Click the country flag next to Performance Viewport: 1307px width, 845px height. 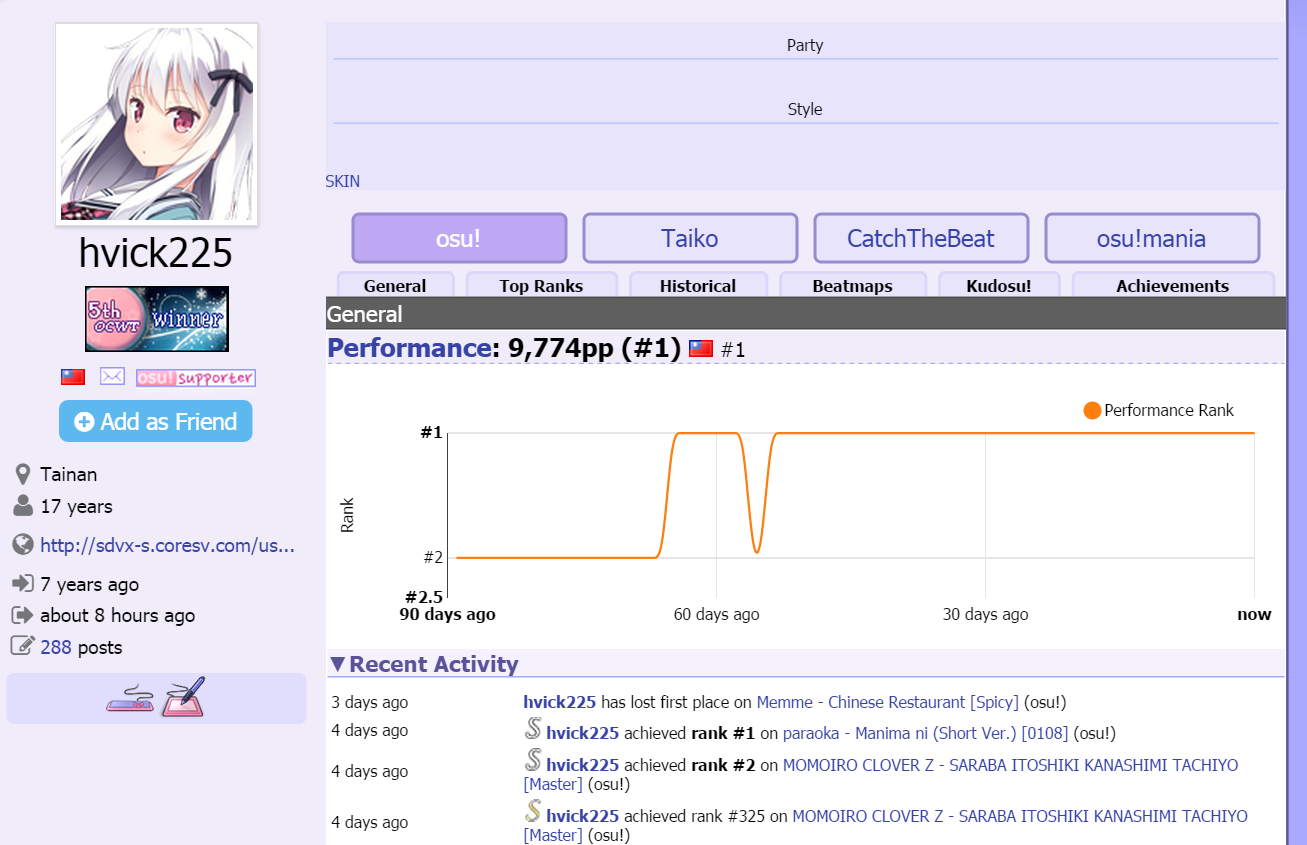701,349
